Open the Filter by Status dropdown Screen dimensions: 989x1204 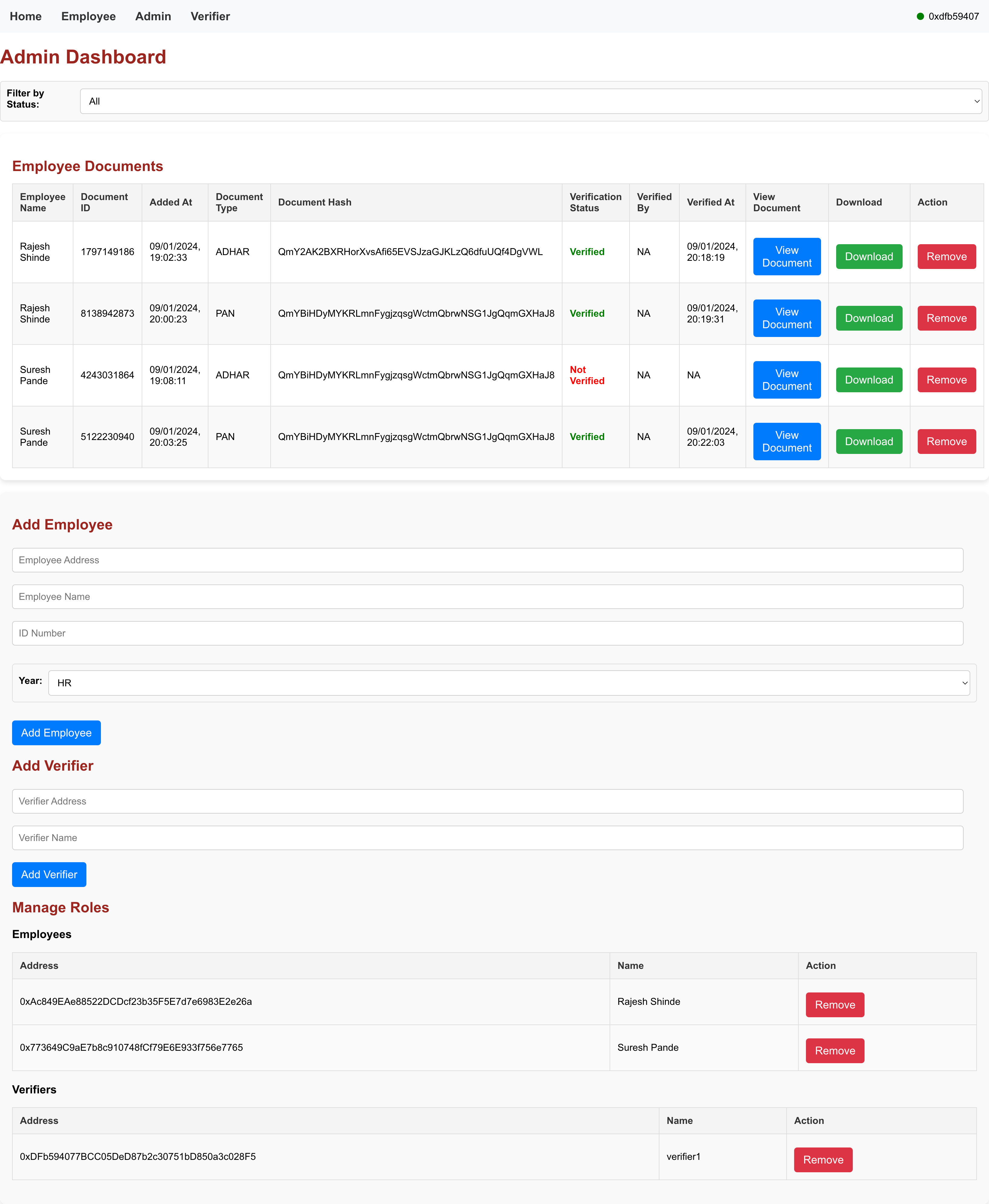(x=530, y=101)
